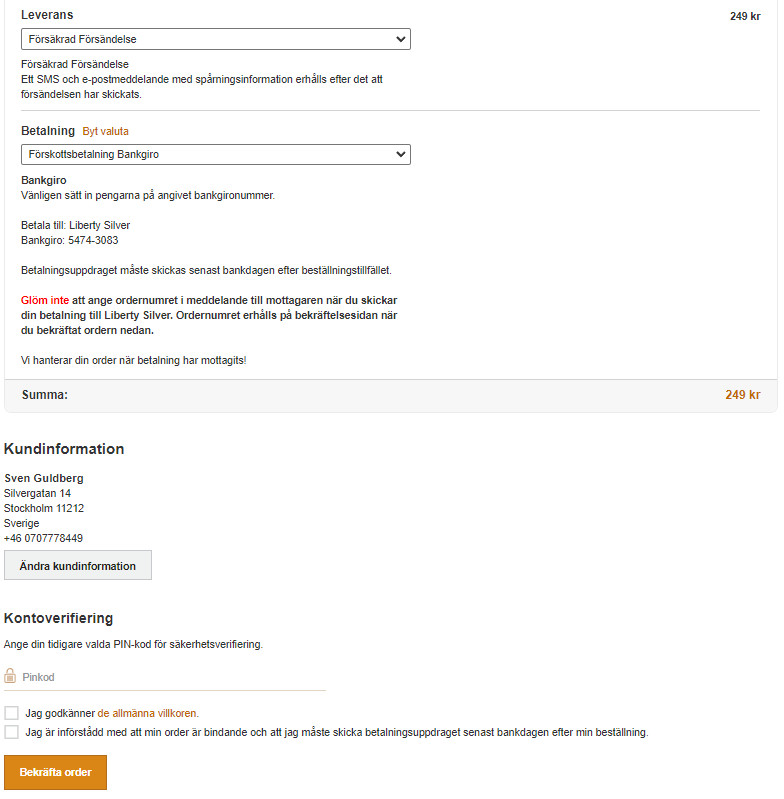Tick the checkbox accepting de allmänna villkoren
Viewport: 784px width, 799px height.
tap(11, 714)
